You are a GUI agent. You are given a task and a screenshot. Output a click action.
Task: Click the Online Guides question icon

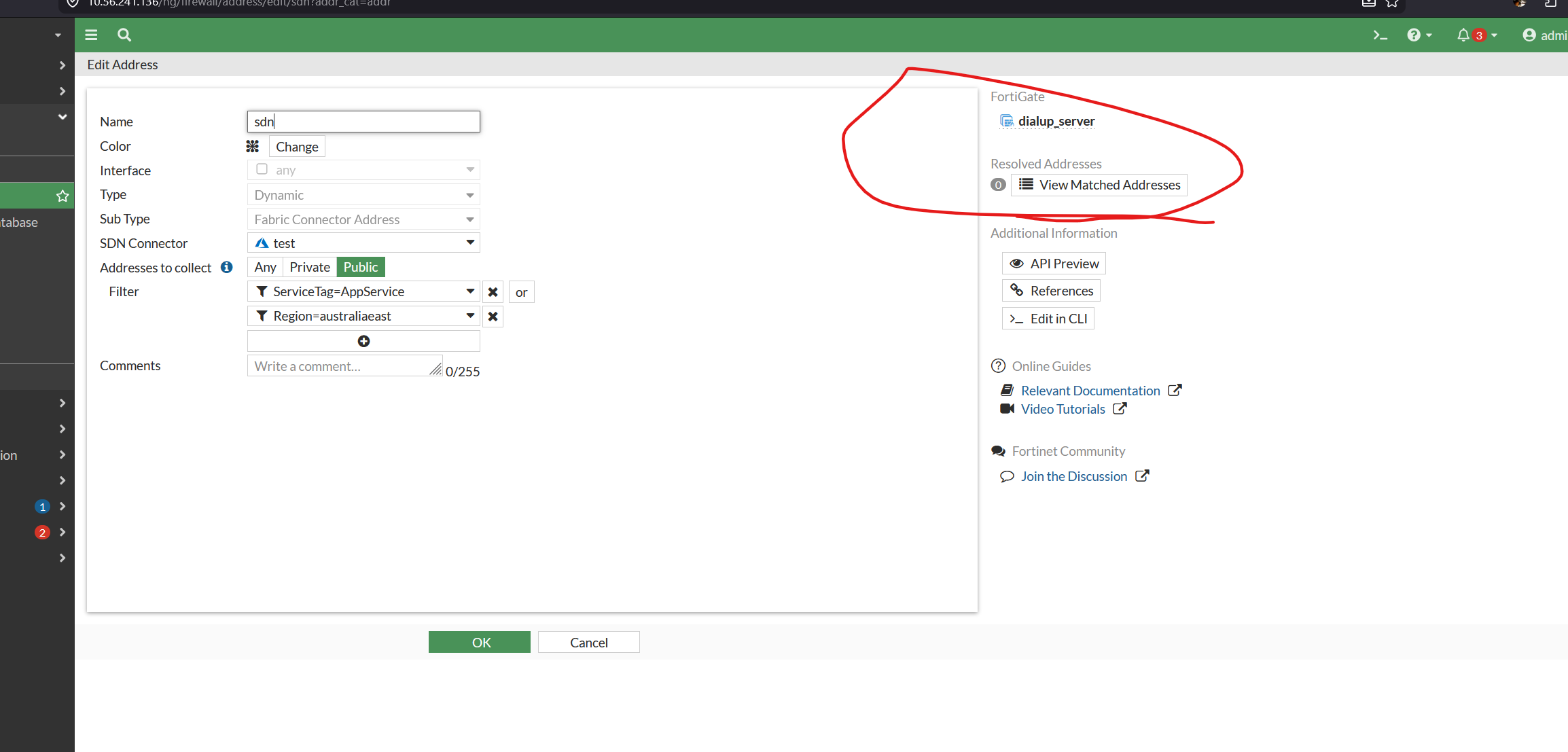click(x=998, y=366)
